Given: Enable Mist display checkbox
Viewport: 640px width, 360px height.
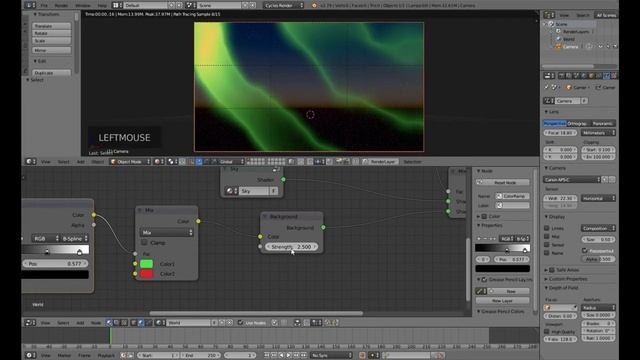Looking at the screenshot, I should [547, 236].
